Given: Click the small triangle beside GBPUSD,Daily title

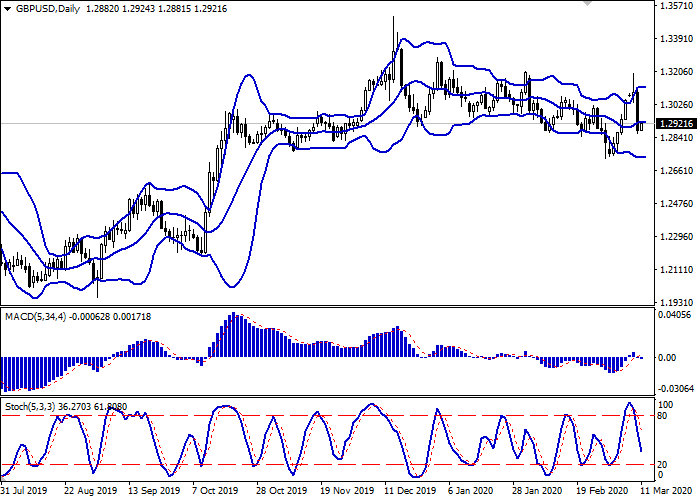Looking at the screenshot, I should click(7, 8).
